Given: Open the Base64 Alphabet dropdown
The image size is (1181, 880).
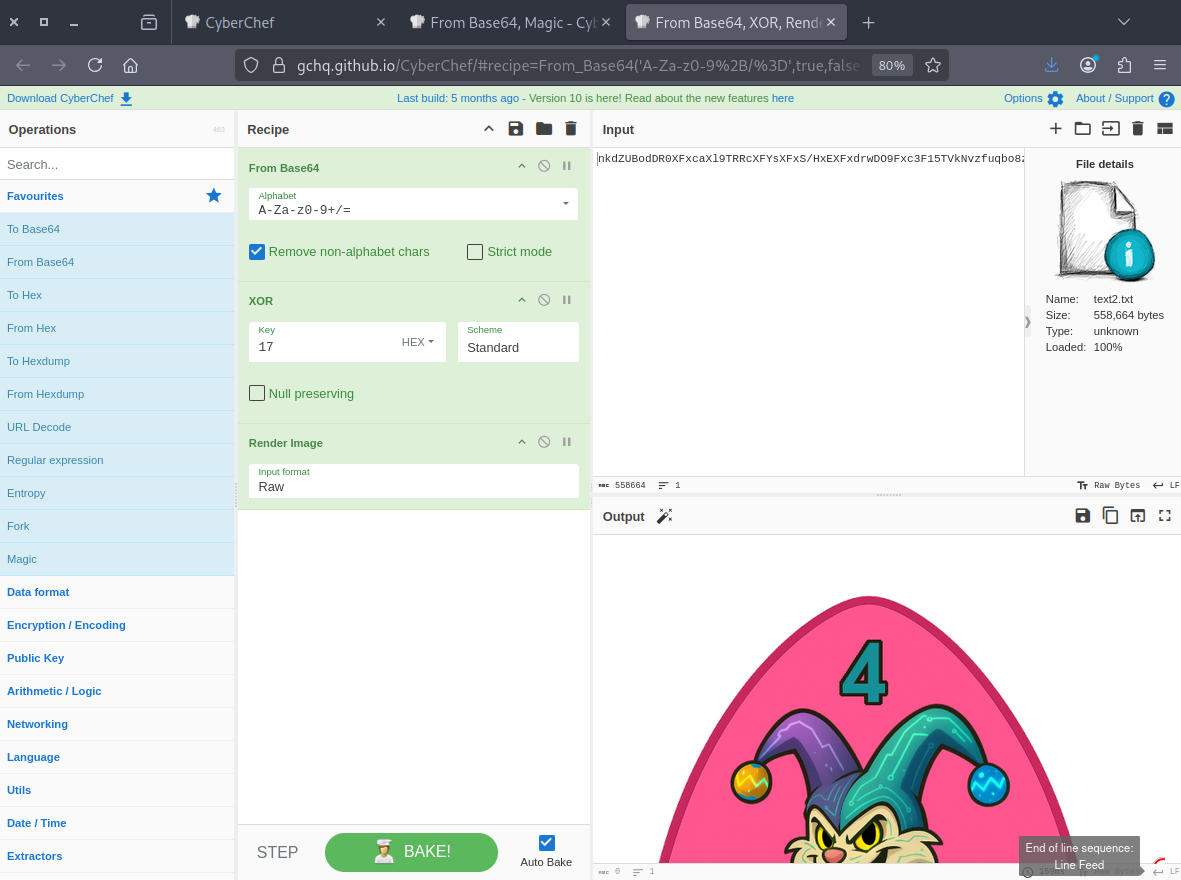Looking at the screenshot, I should pos(565,204).
